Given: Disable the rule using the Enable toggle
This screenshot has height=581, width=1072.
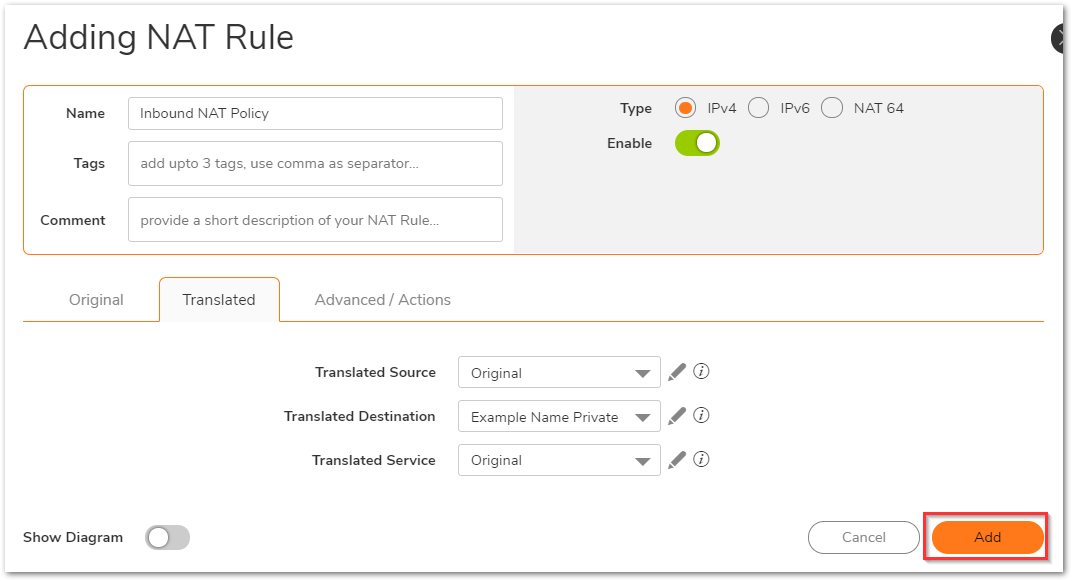Looking at the screenshot, I should pos(697,143).
